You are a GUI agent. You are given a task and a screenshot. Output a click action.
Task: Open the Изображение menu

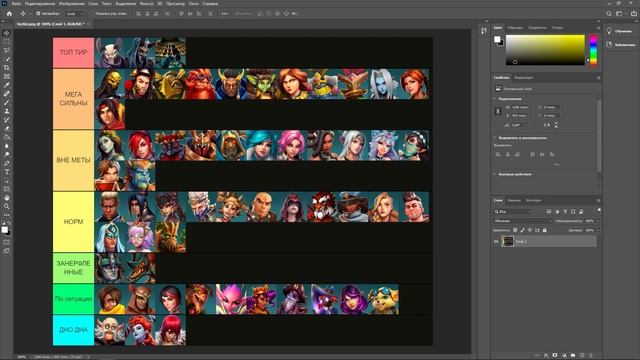pyautogui.click(x=72, y=4)
